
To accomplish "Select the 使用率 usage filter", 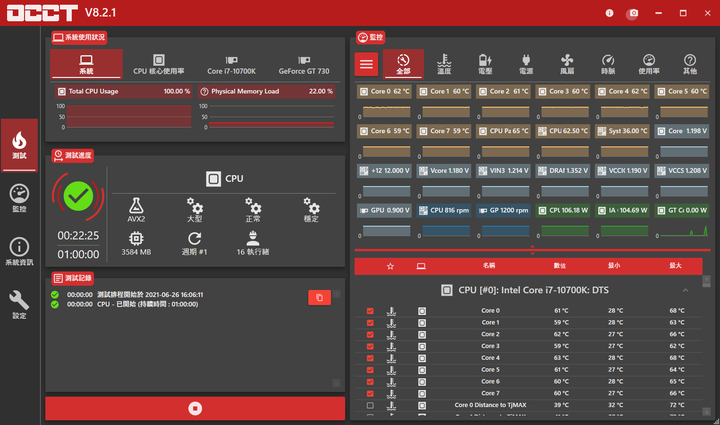I will point(649,64).
